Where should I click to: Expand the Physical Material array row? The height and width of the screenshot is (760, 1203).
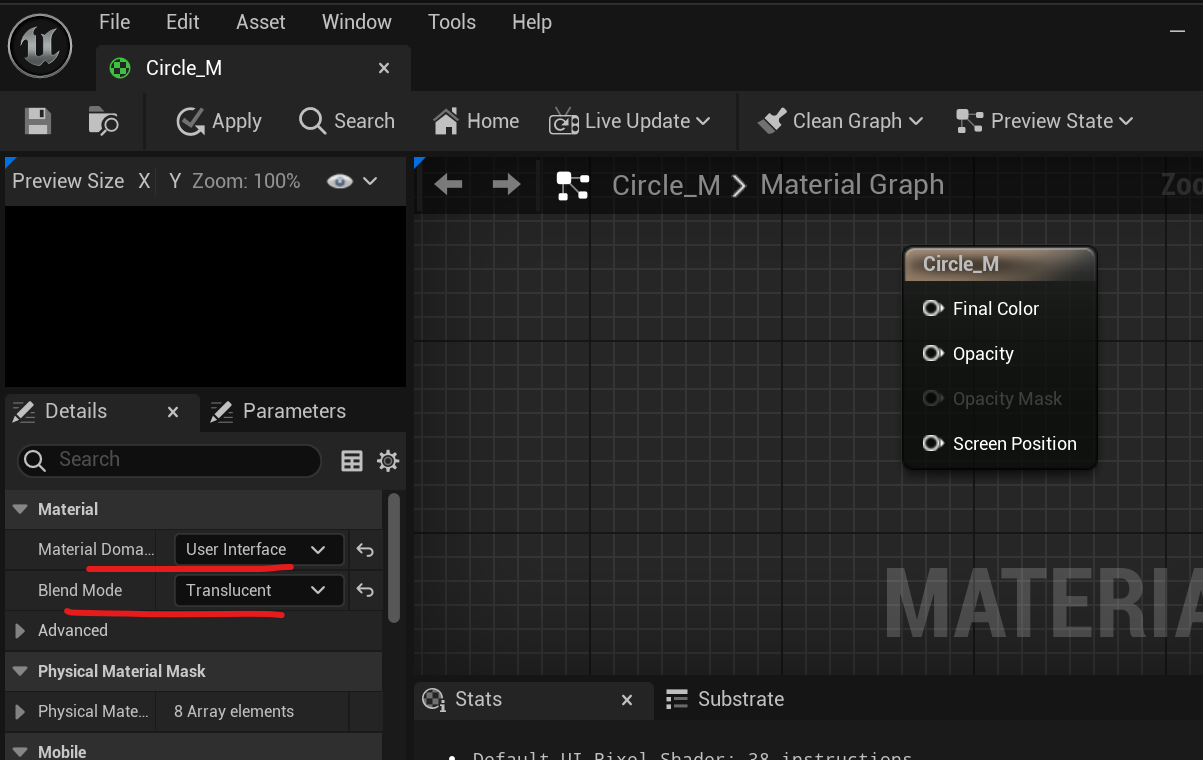(20, 712)
